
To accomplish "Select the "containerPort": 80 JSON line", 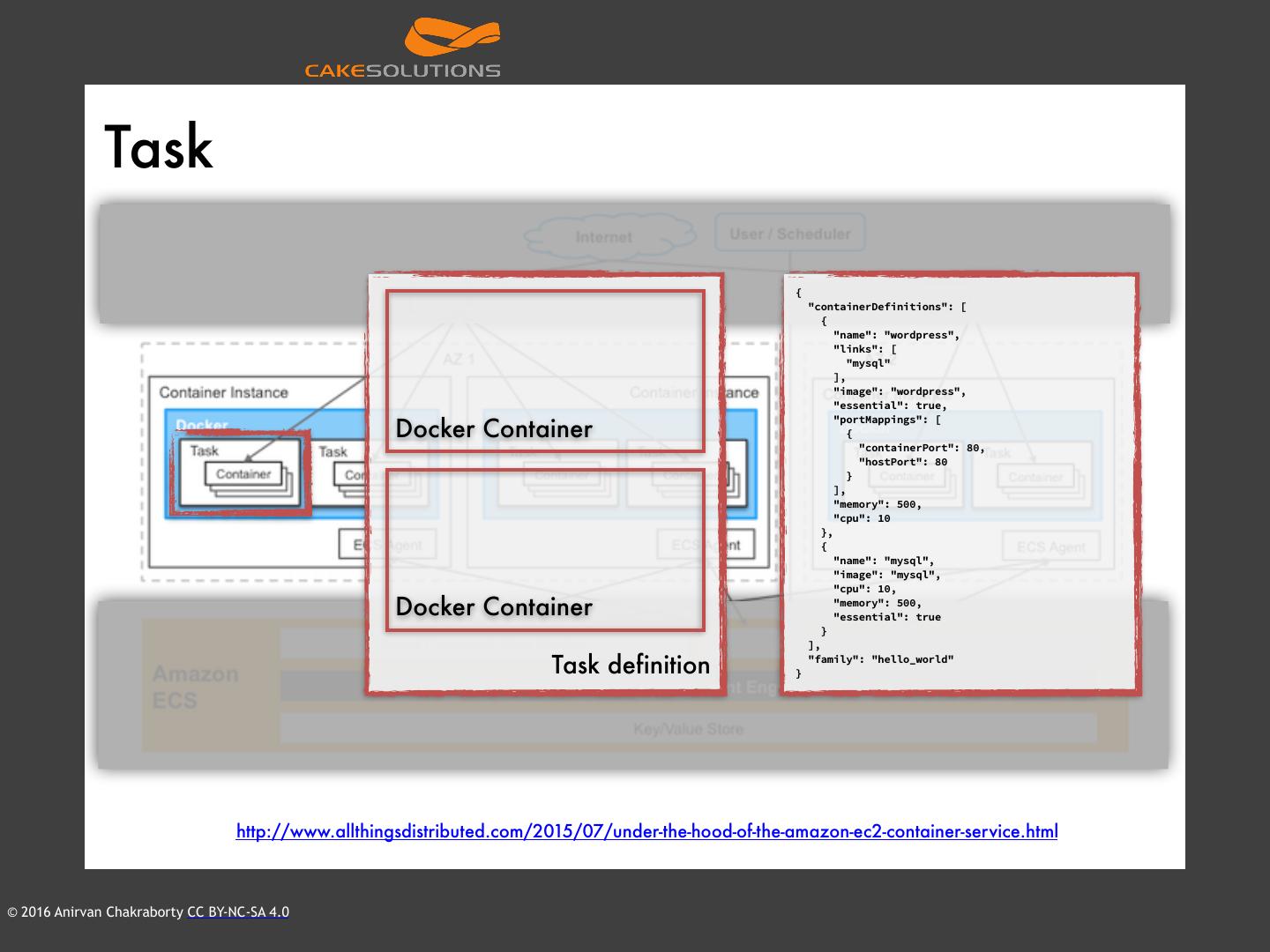I will [922, 448].
